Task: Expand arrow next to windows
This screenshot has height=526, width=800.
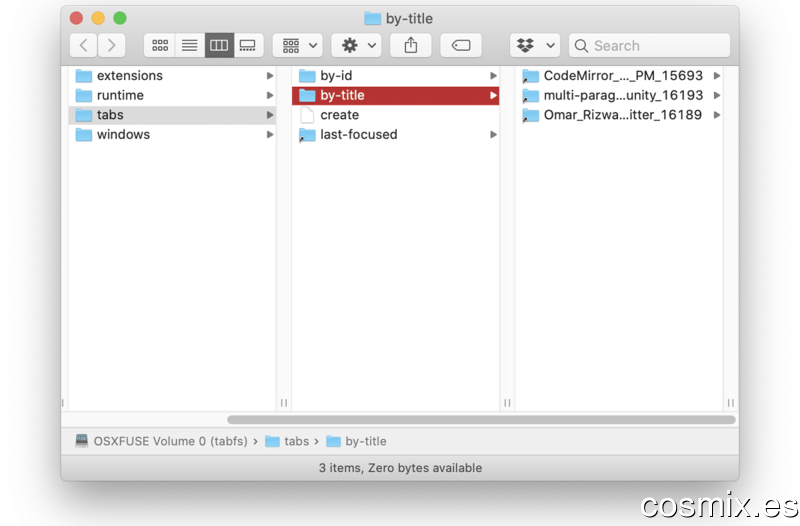Action: coord(270,135)
